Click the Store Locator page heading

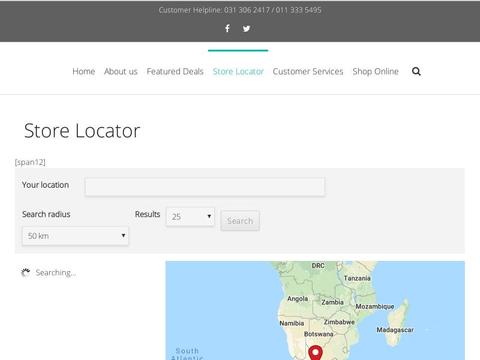tap(82, 131)
